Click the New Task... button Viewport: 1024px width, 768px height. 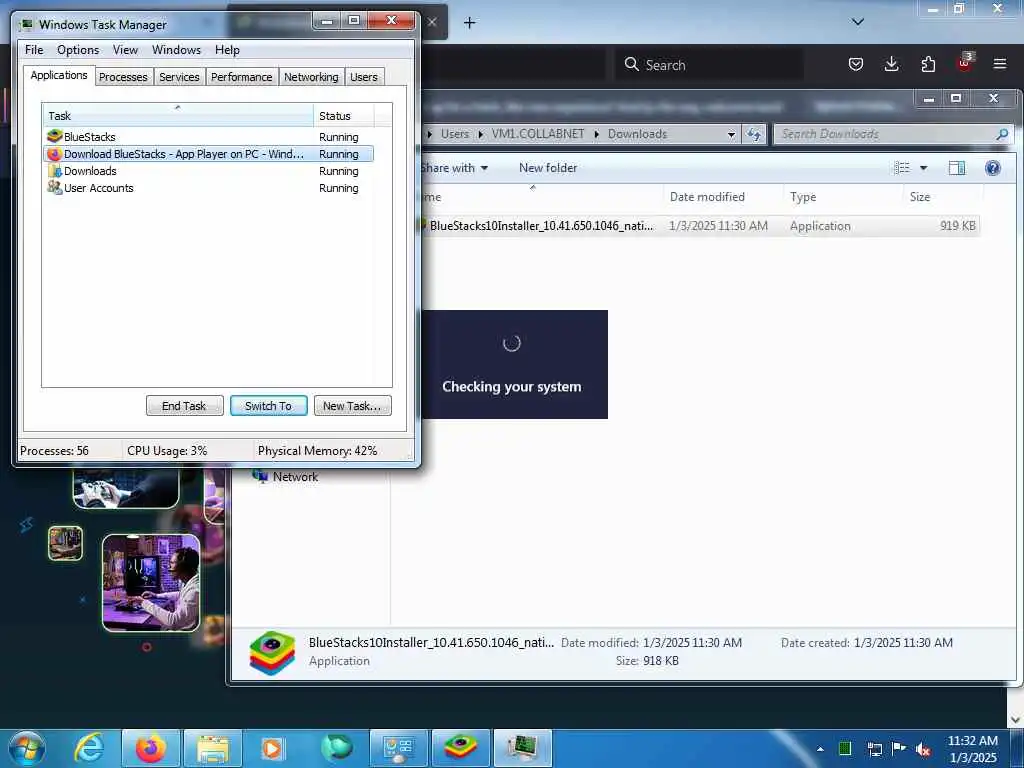point(352,406)
